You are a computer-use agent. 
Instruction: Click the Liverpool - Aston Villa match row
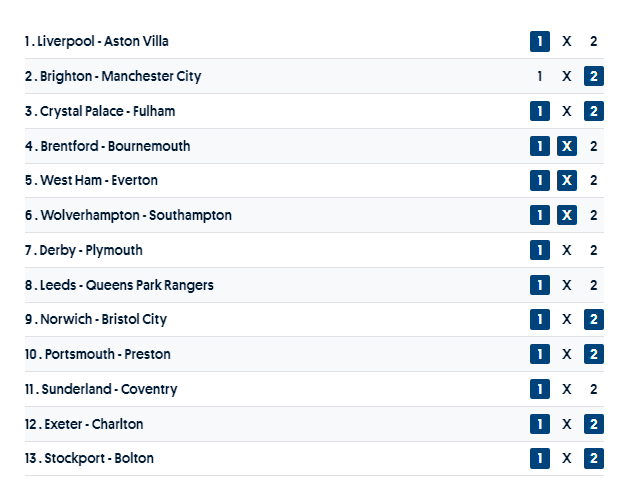point(300,42)
